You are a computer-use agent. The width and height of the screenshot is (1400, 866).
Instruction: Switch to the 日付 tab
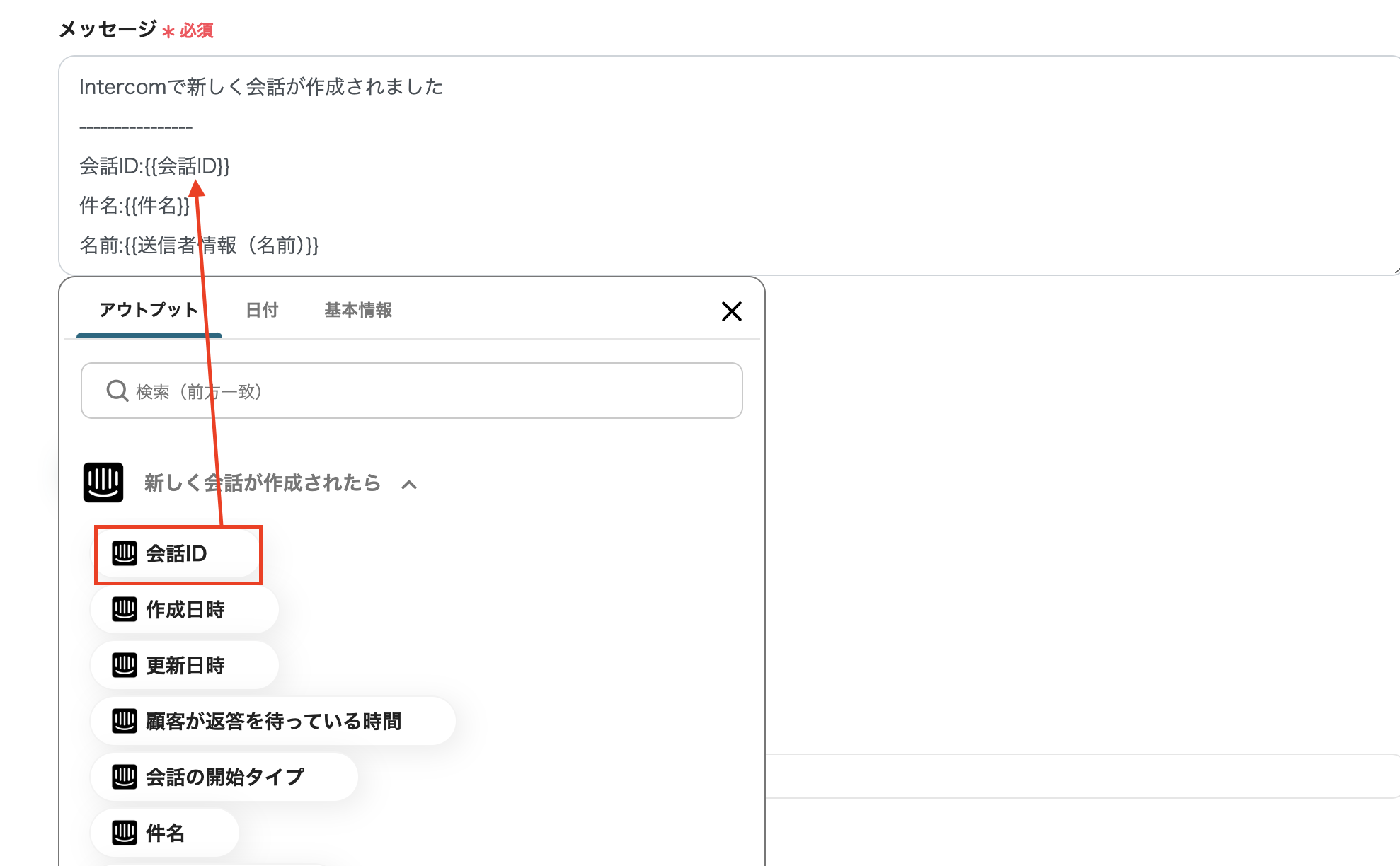(262, 310)
